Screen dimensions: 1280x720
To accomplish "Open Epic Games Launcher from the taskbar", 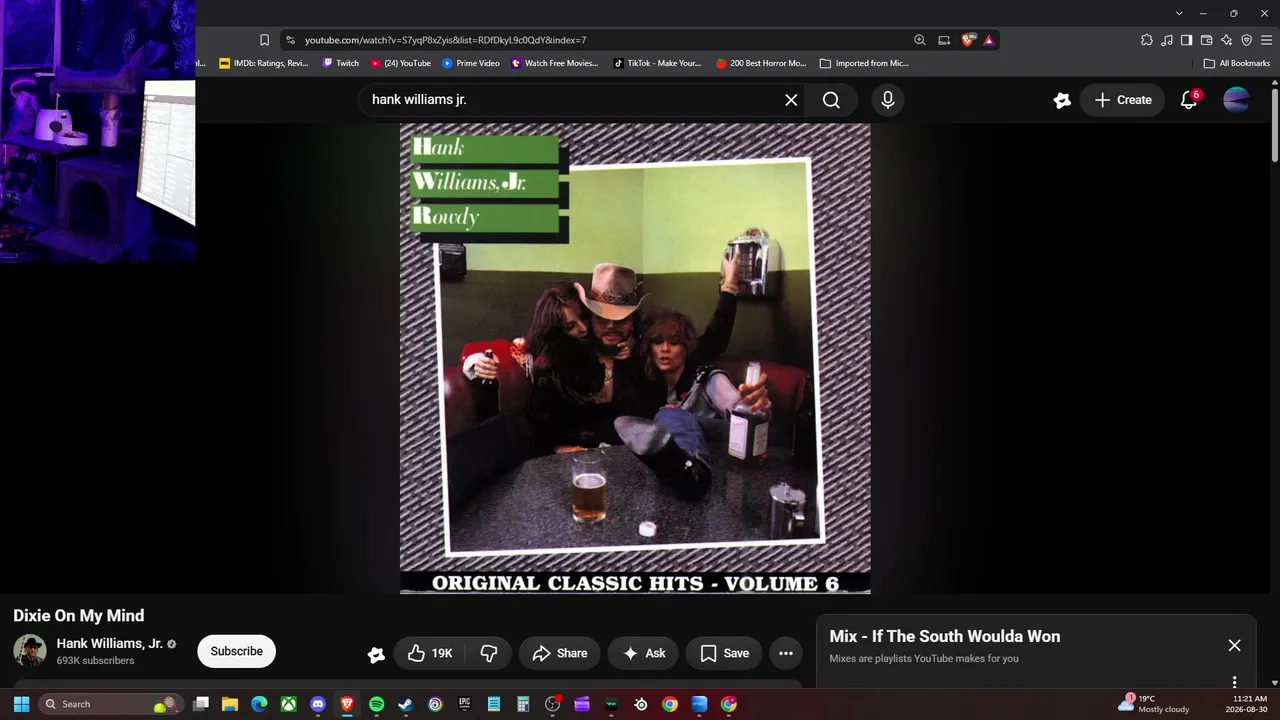I will coord(464,704).
